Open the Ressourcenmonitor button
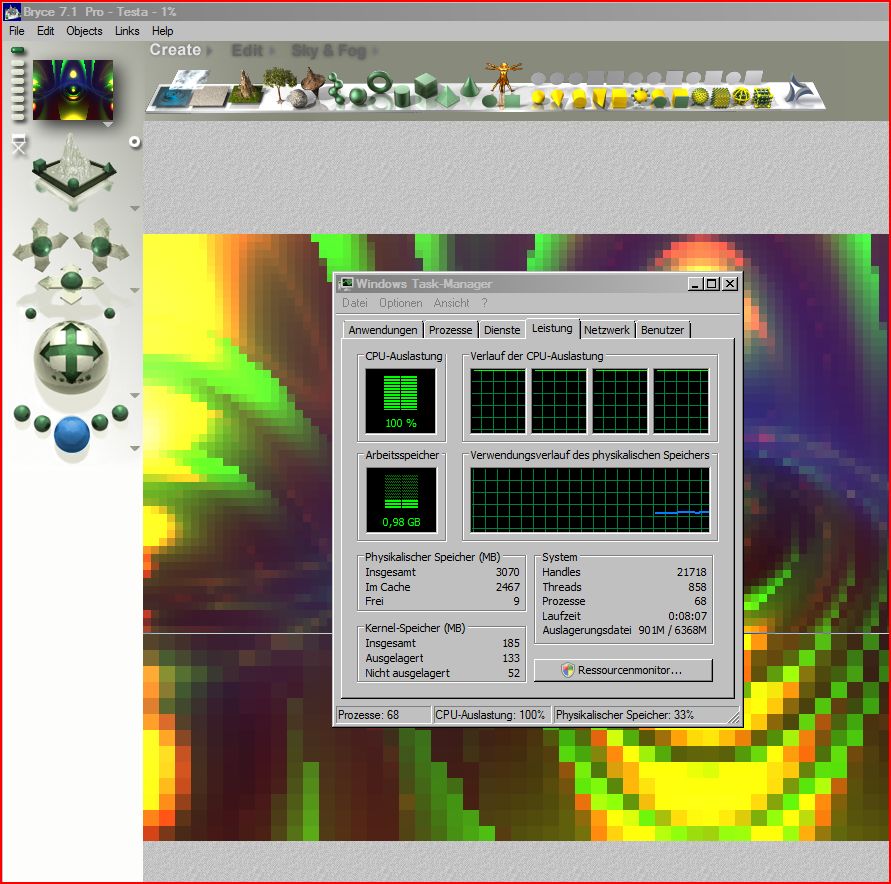 pyautogui.click(x=623, y=670)
